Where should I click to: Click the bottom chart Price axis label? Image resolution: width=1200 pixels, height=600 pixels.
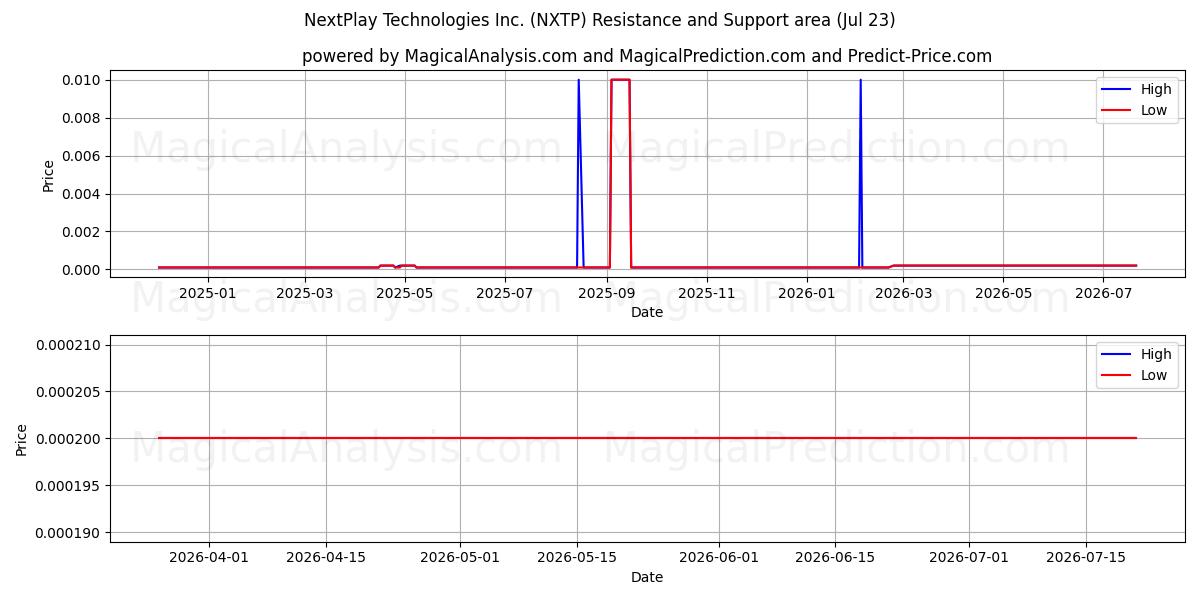point(22,440)
